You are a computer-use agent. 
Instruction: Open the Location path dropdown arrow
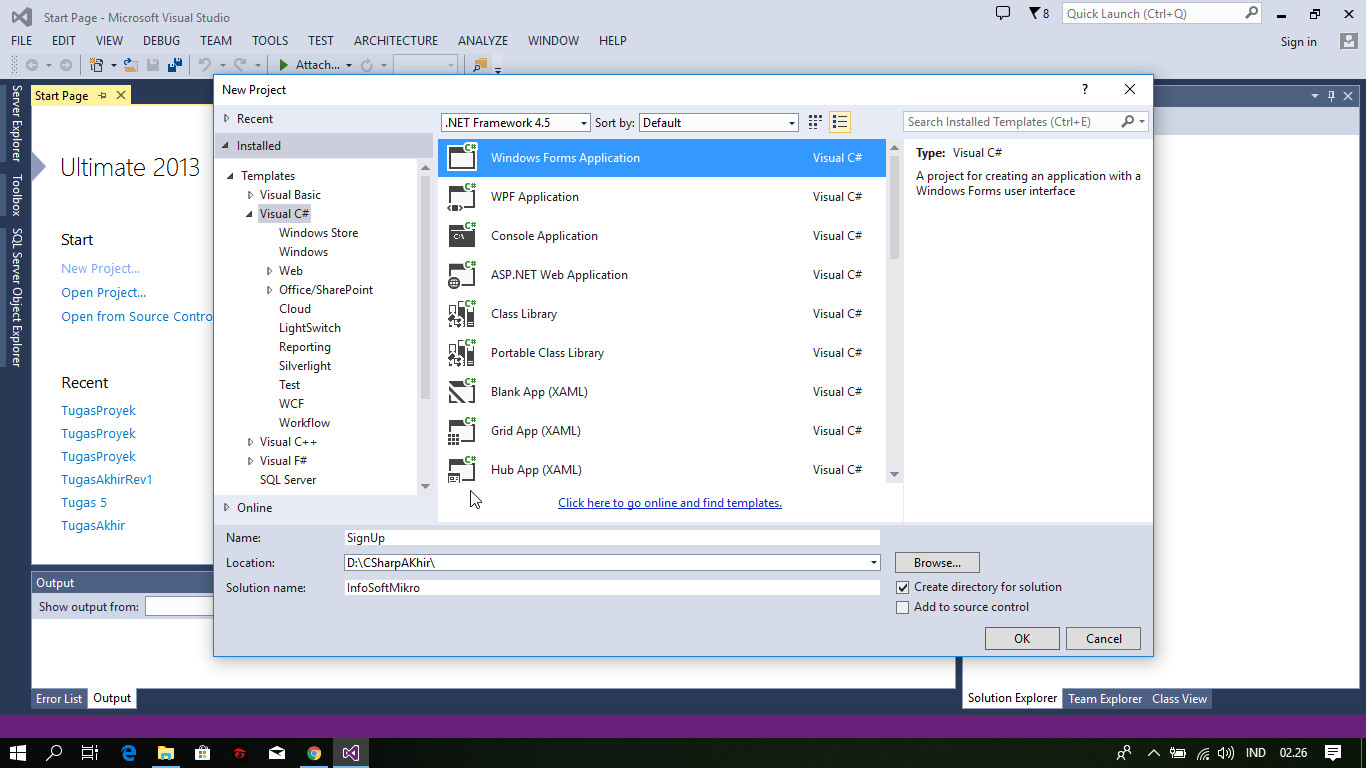coord(874,563)
